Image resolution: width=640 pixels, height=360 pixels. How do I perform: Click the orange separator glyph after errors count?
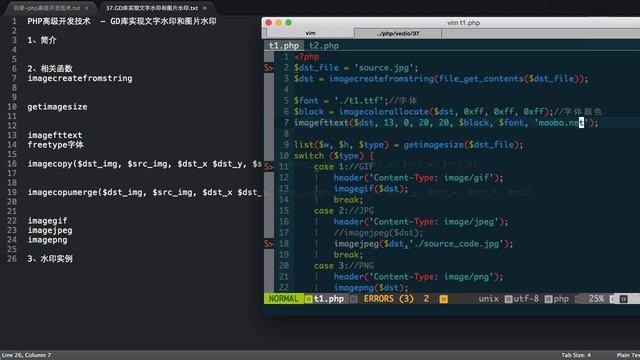(x=443, y=299)
